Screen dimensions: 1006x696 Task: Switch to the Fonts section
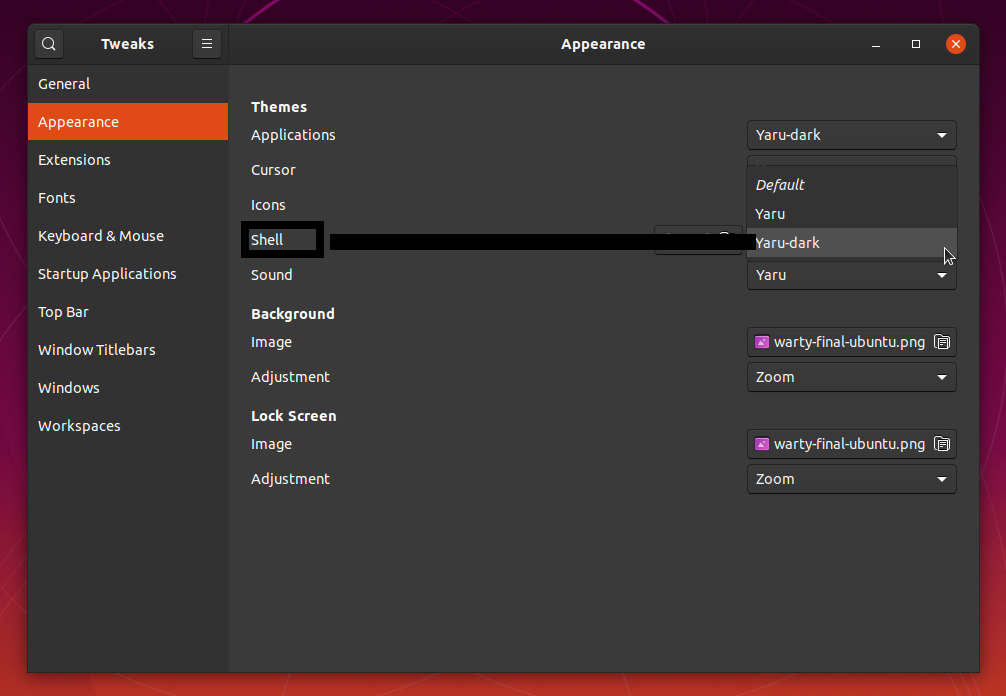(x=57, y=198)
